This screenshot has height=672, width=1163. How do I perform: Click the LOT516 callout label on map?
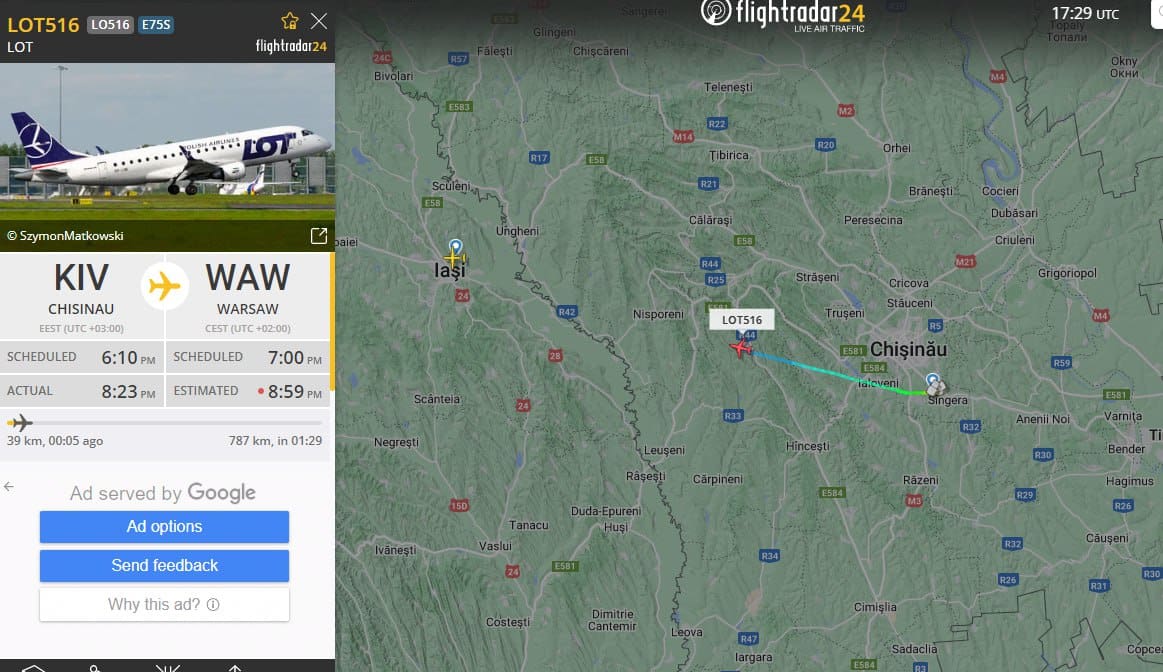[742, 320]
